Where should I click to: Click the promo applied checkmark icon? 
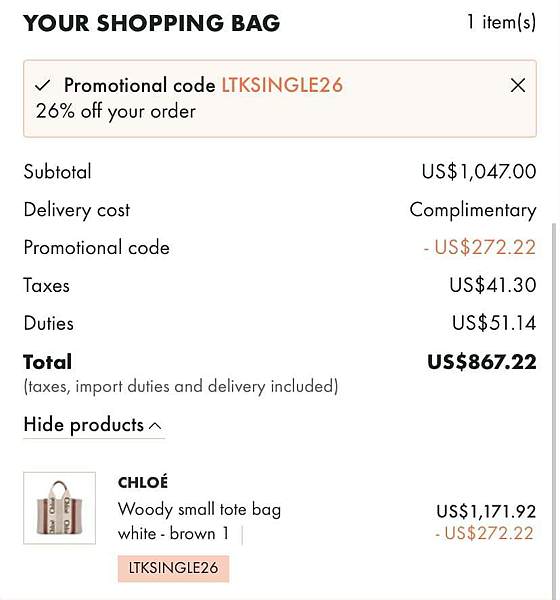(42, 85)
